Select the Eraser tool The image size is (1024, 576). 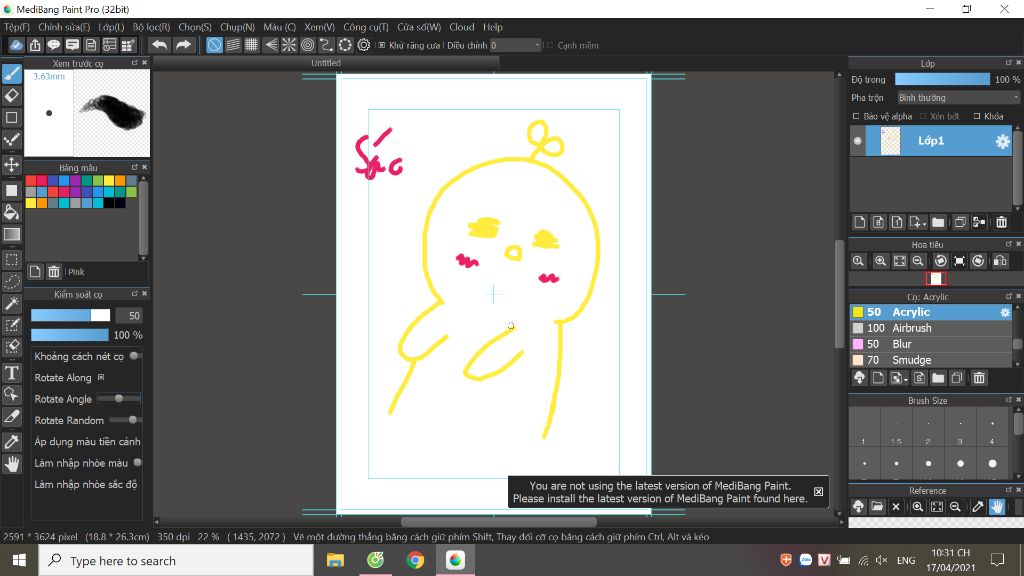click(x=12, y=96)
